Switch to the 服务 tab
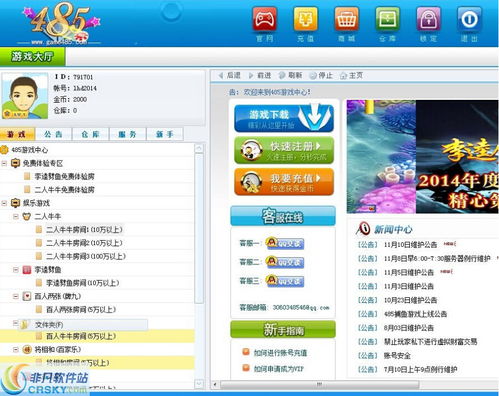 127,134
